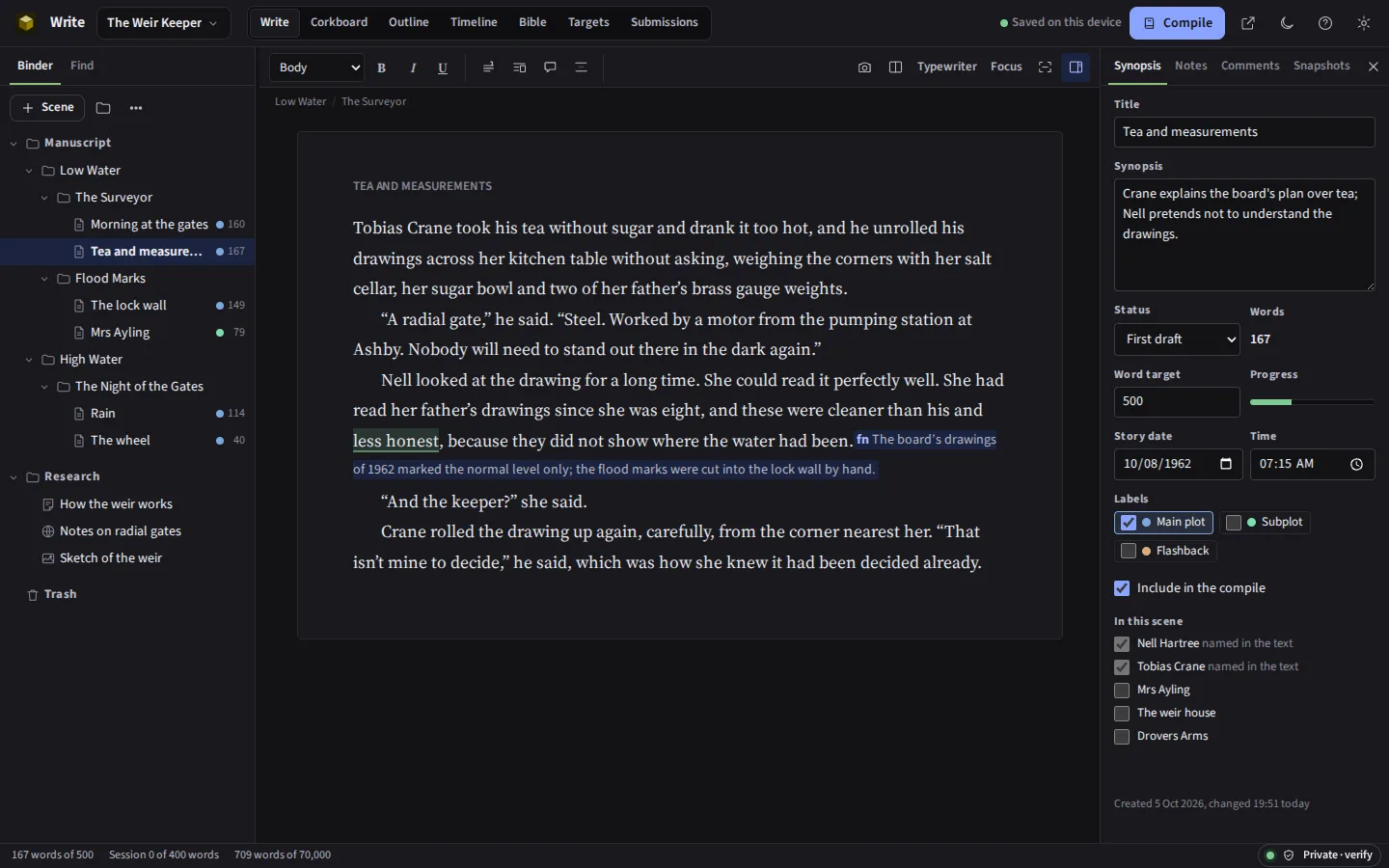Collapse the Flood Marks folder
1389x868 pixels.
click(x=44, y=279)
